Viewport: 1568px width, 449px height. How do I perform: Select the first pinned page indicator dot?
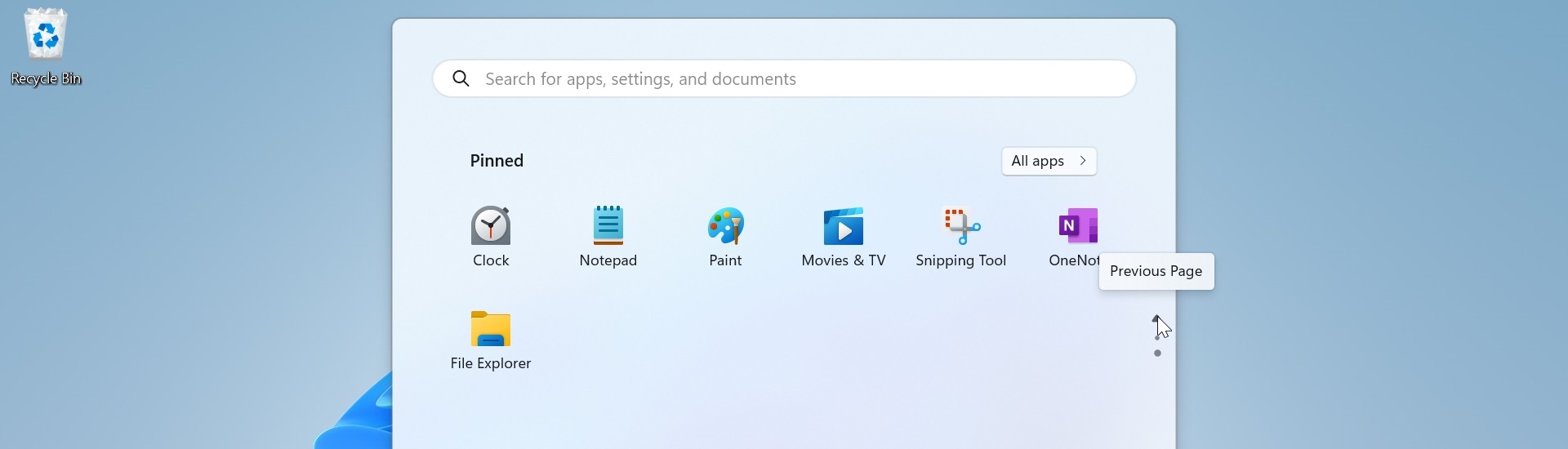1157,338
